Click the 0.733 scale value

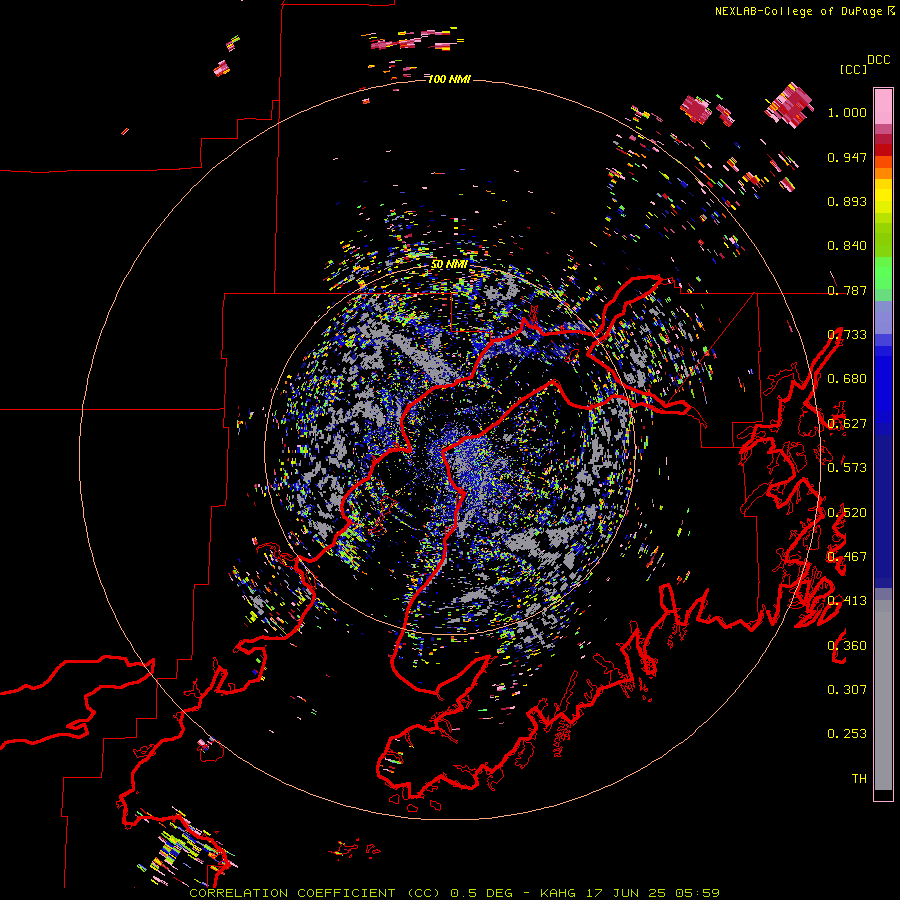tap(847, 335)
